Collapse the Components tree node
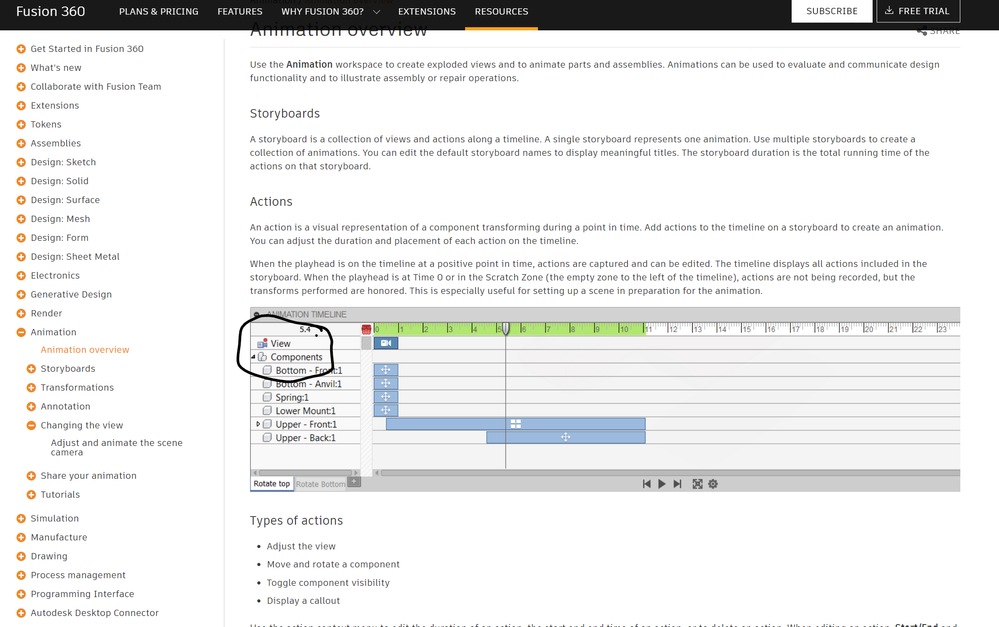 (254, 357)
